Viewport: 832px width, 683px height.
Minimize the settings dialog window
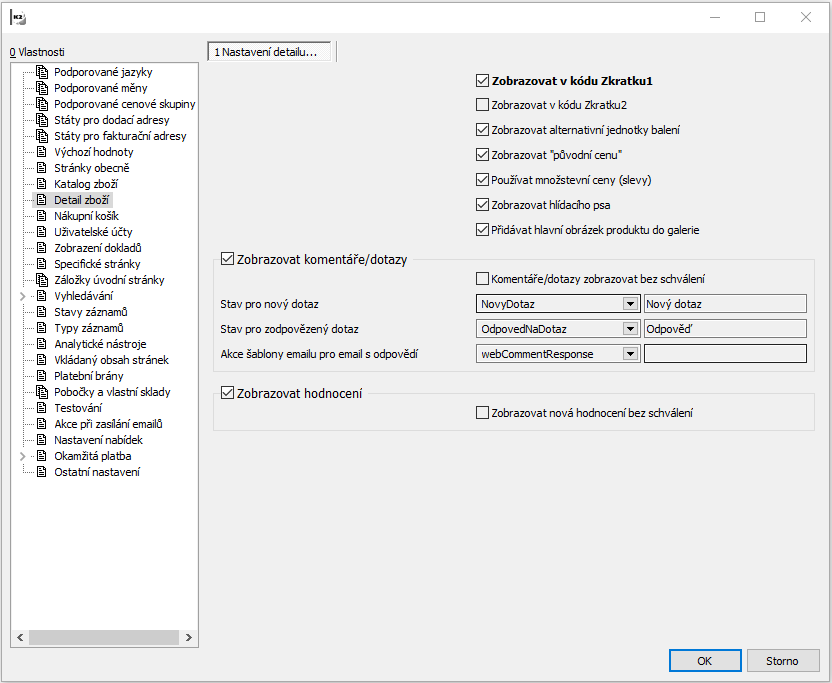[x=715, y=18]
